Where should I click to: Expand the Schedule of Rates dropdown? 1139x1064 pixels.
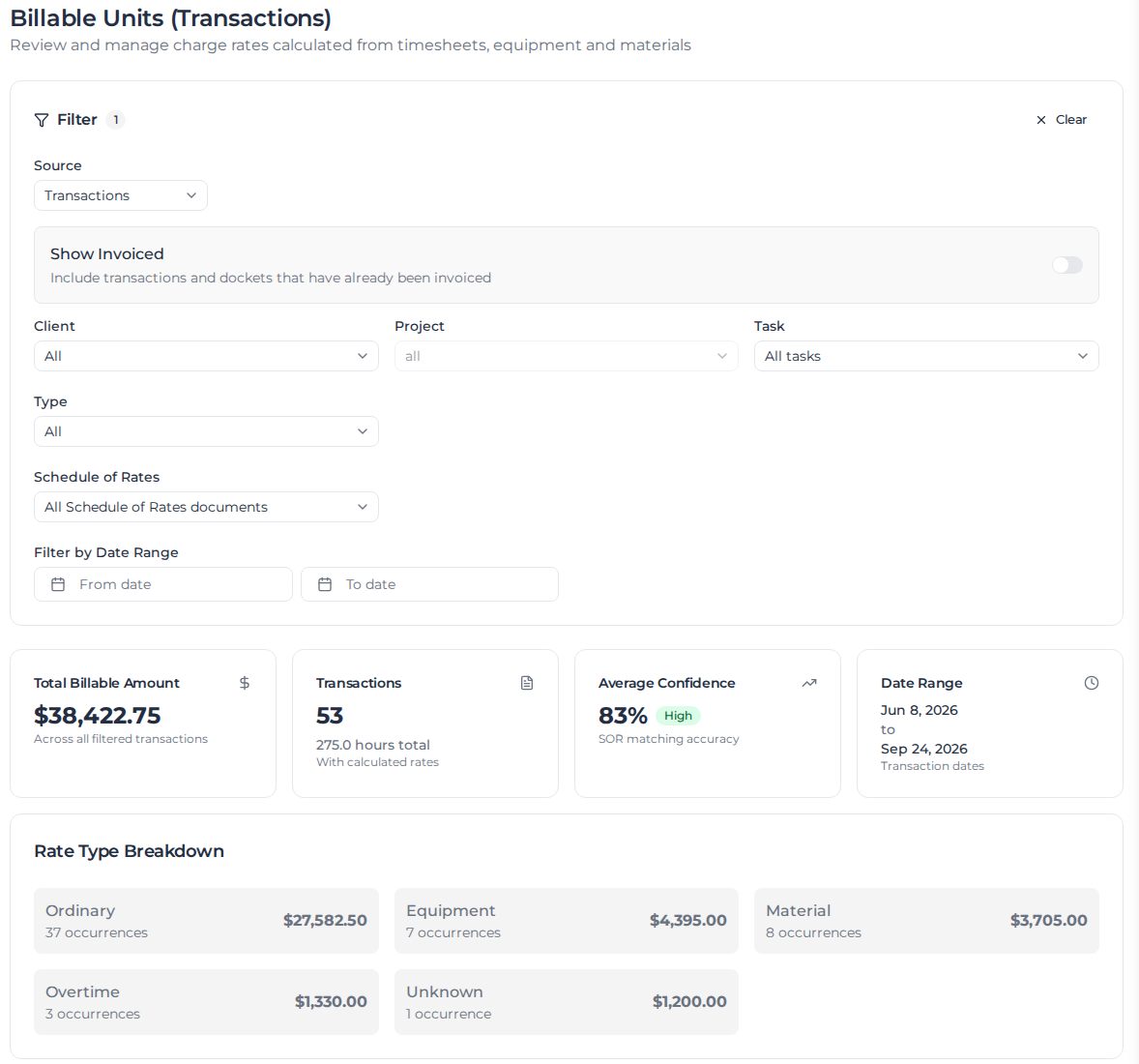point(206,507)
